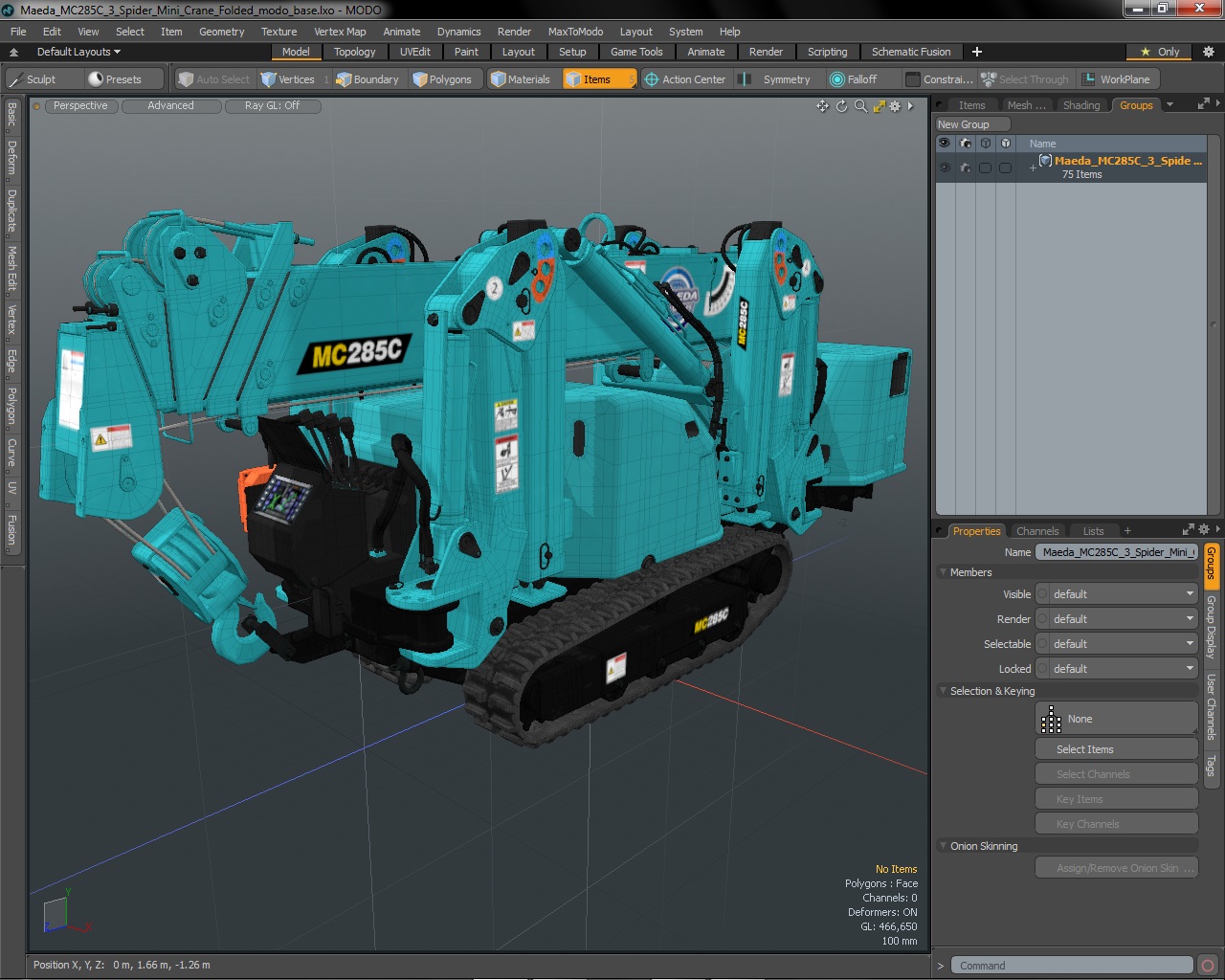The image size is (1225, 980).
Task: Click the viewport pan (move) icon
Action: (822, 106)
